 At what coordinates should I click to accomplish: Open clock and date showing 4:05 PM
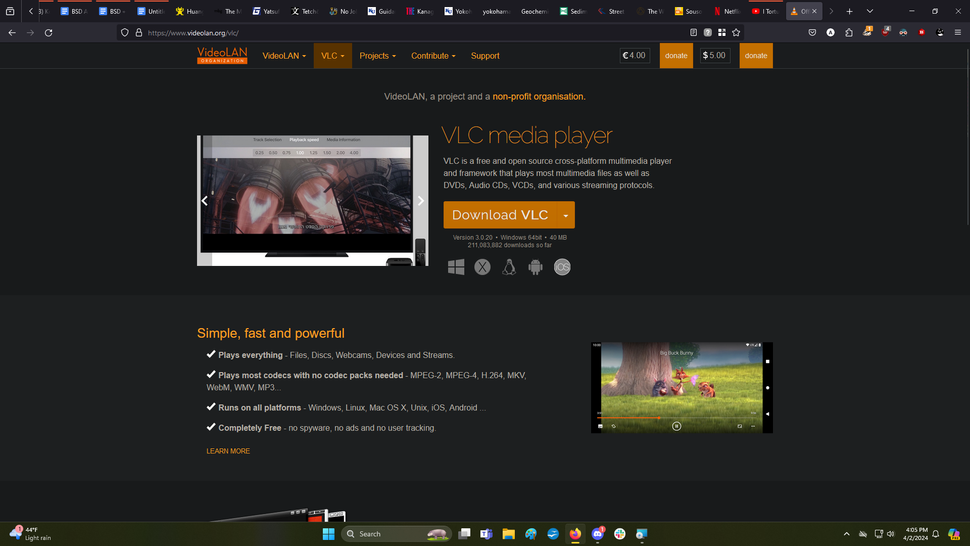point(916,534)
